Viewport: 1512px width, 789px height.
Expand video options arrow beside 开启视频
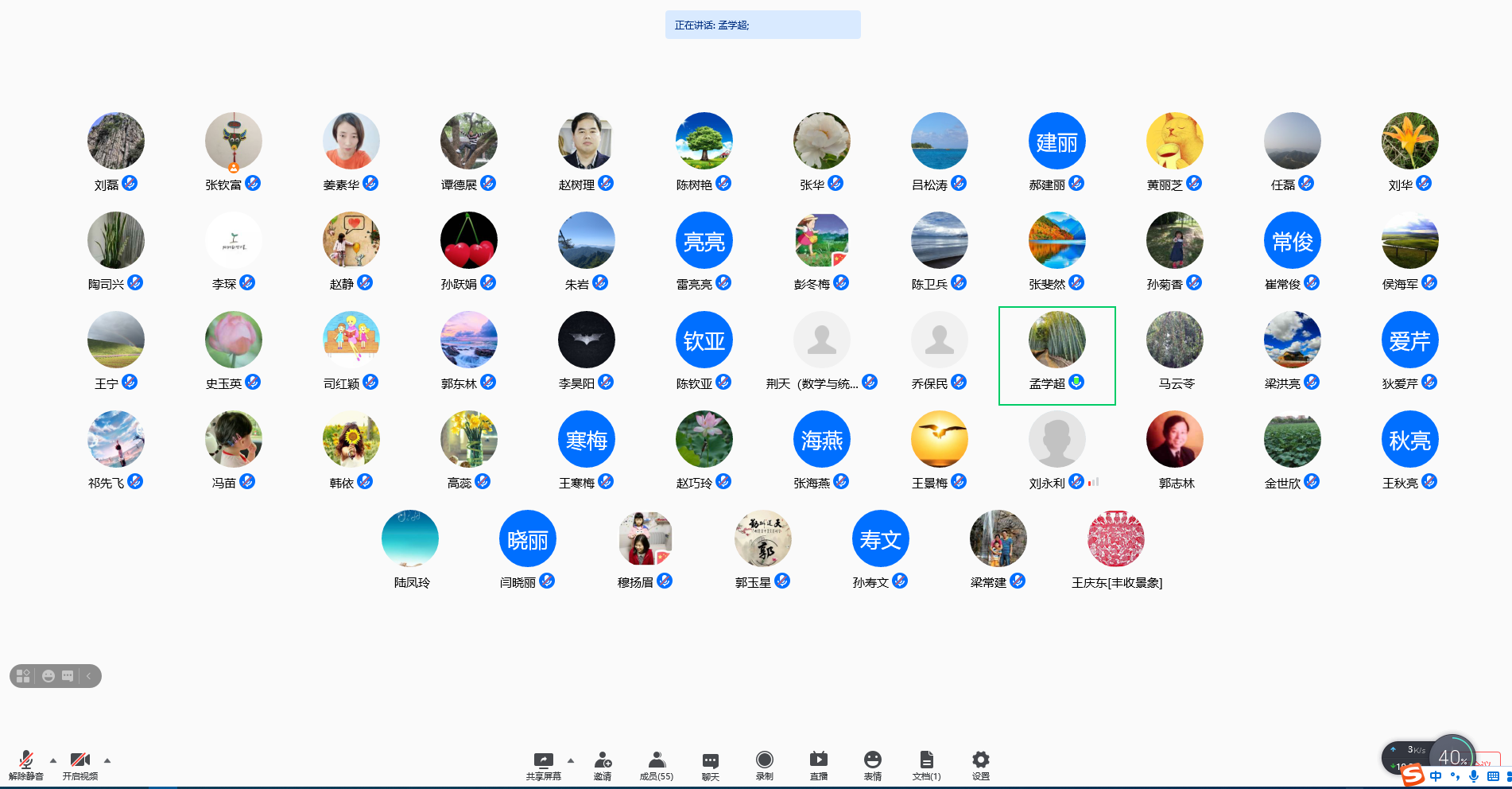[x=107, y=760]
